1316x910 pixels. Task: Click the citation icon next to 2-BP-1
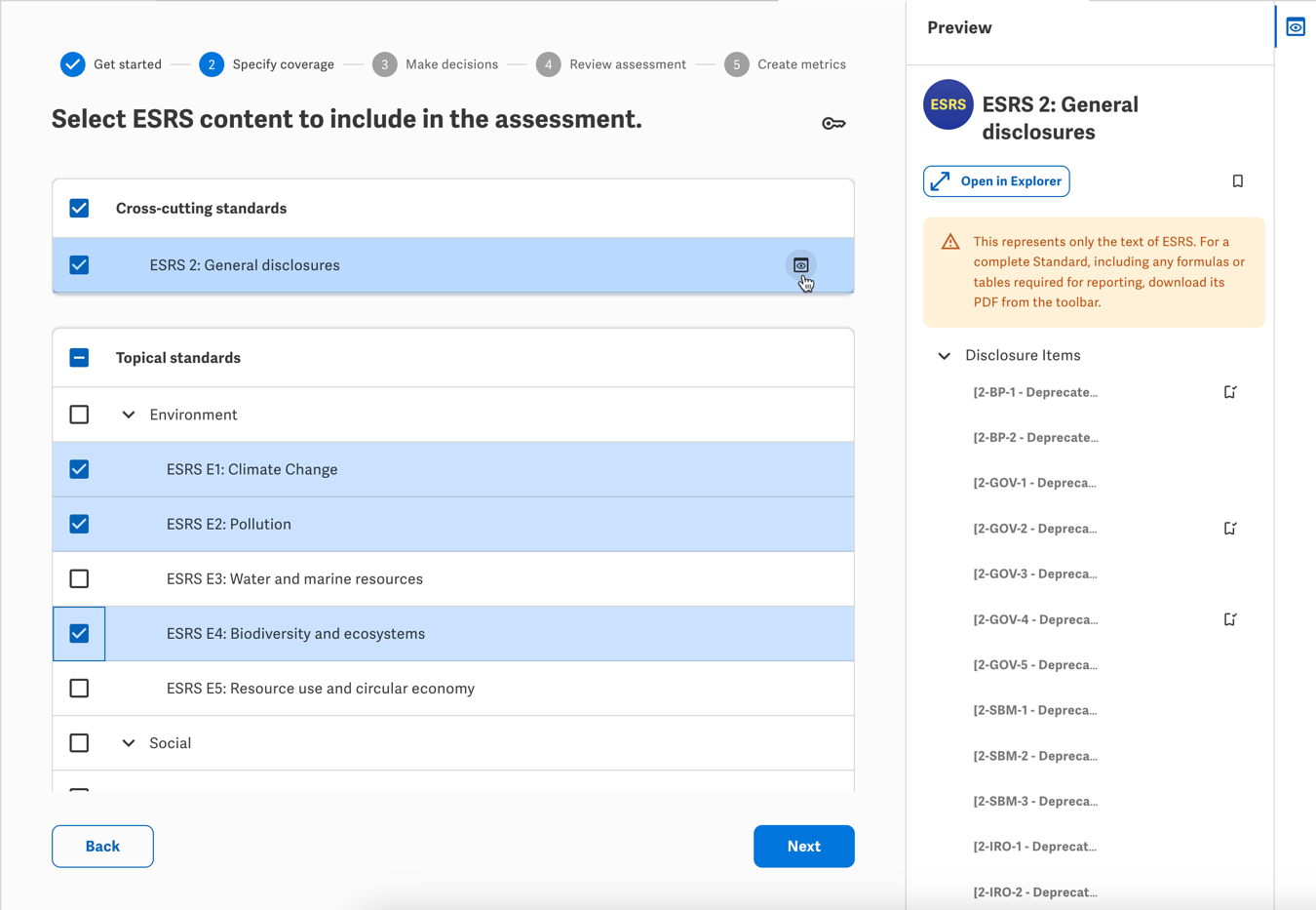(1230, 391)
